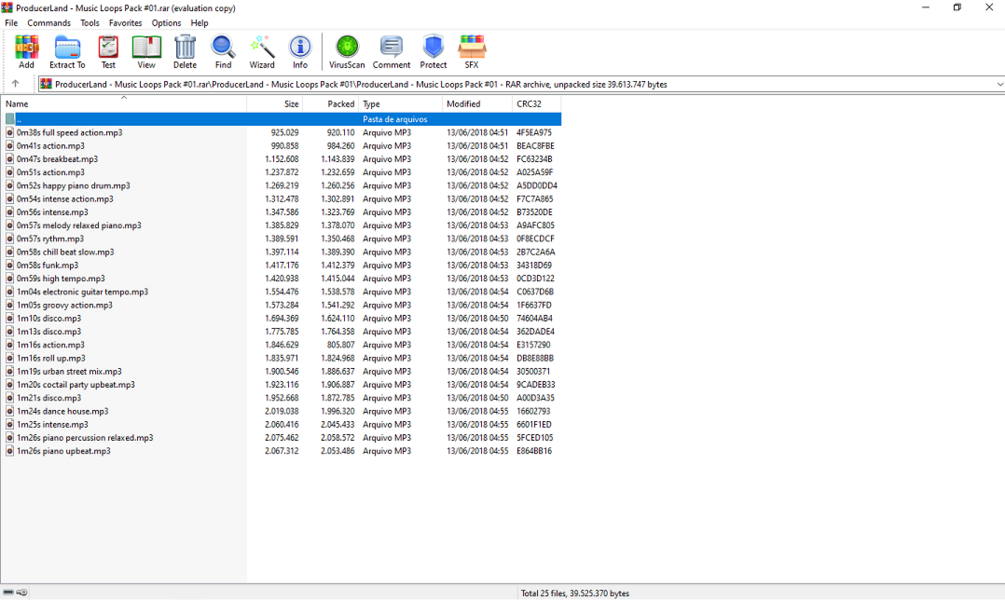Select file 0m54s intense action.mp3

pos(281,199)
